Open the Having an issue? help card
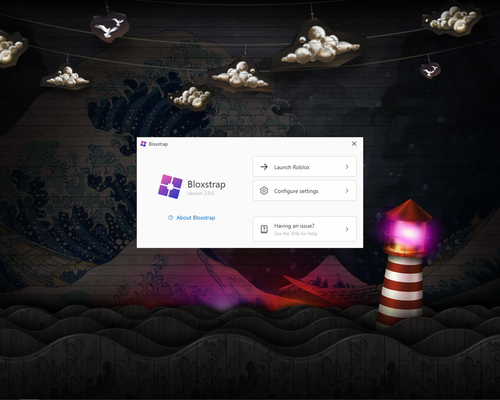Screen dimensions: 500x400 coord(304,229)
